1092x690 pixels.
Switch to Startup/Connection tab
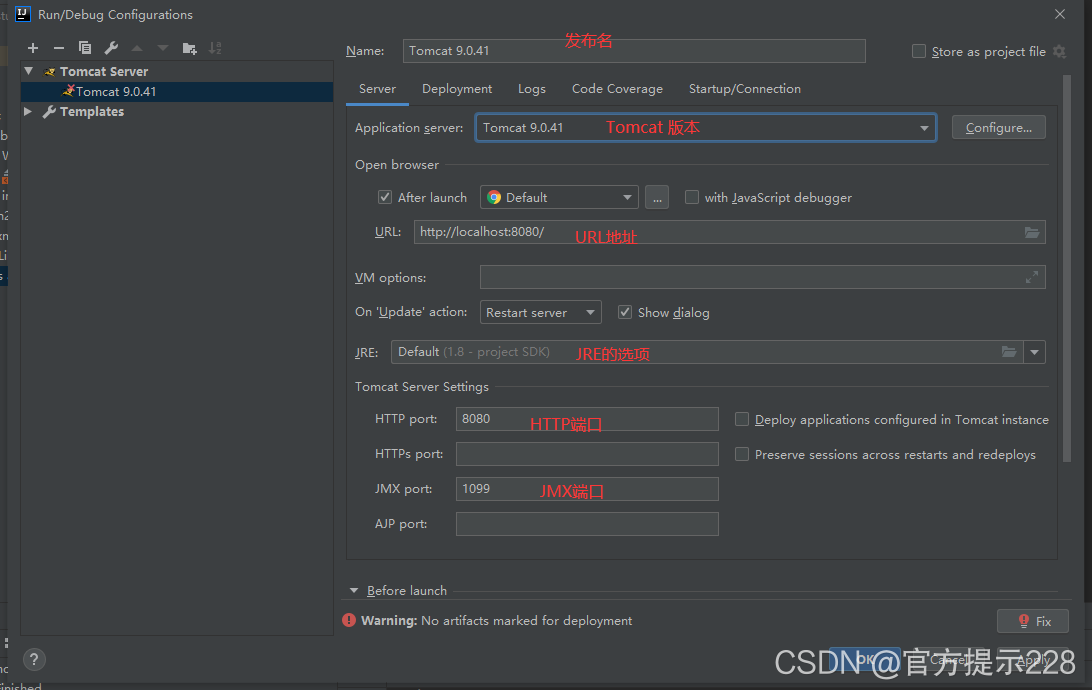[x=744, y=89]
